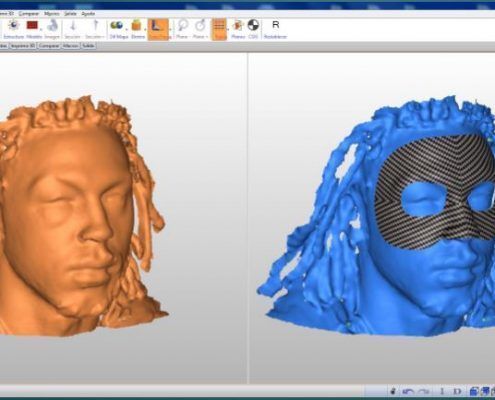Switch to the Macros tab below toolbar
The width and height of the screenshot is (495, 400).
click(x=71, y=46)
